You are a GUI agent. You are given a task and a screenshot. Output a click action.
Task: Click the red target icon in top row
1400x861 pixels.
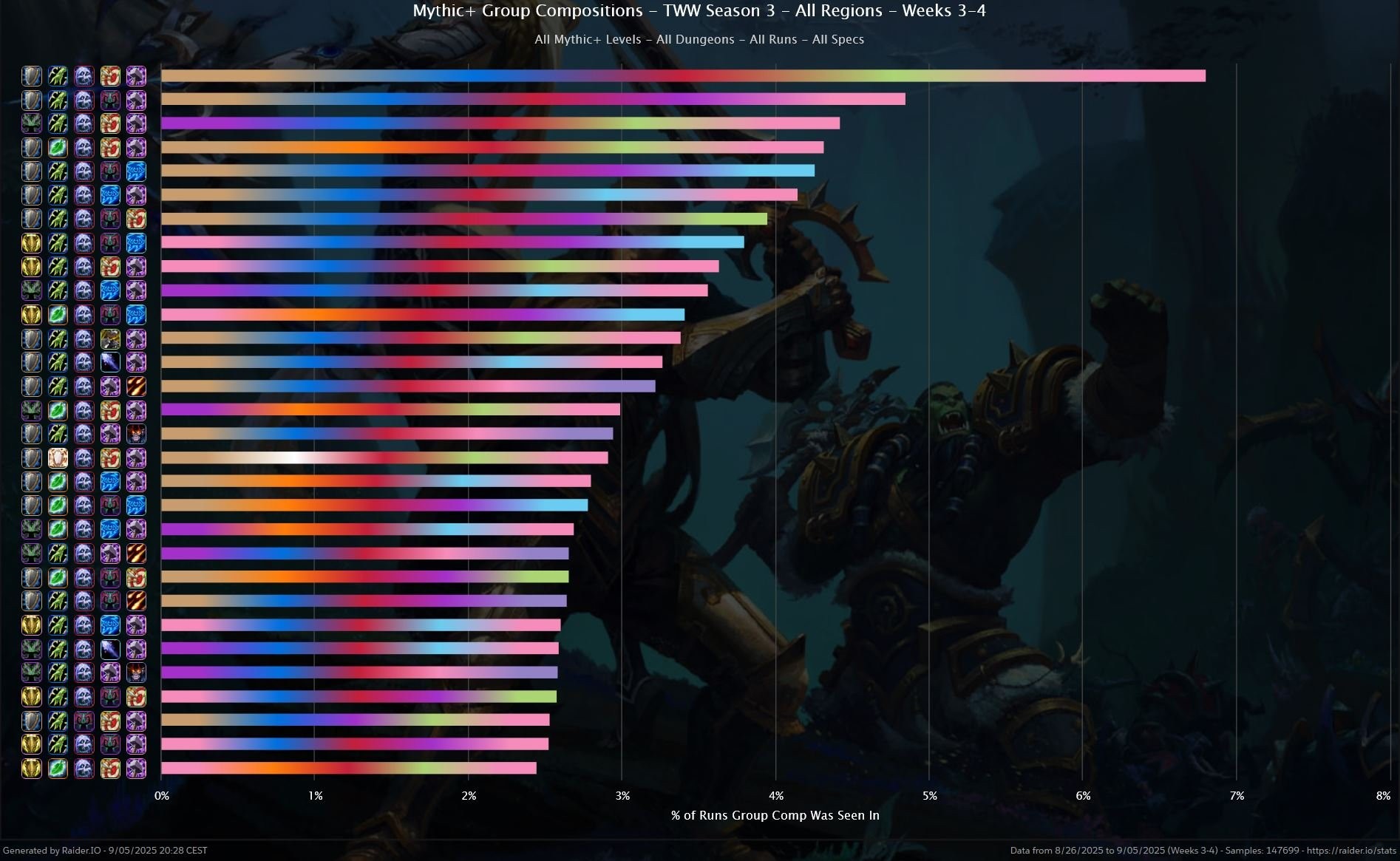pos(110,76)
